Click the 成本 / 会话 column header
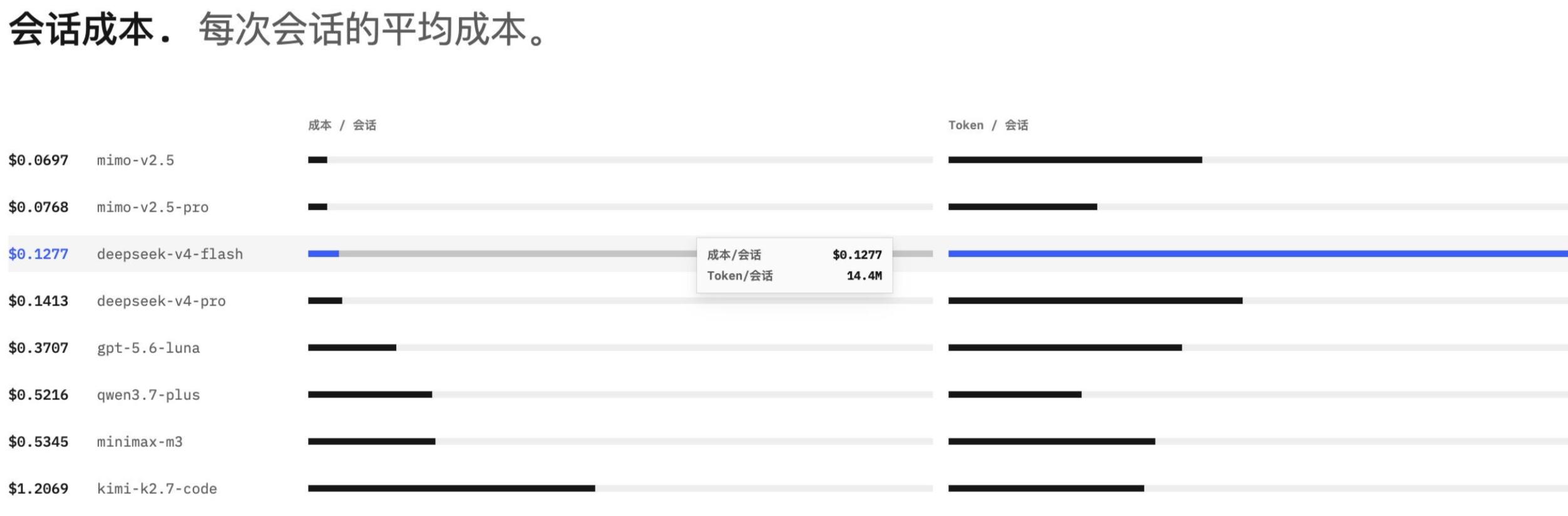This screenshot has width=1568, height=516. coord(342,125)
